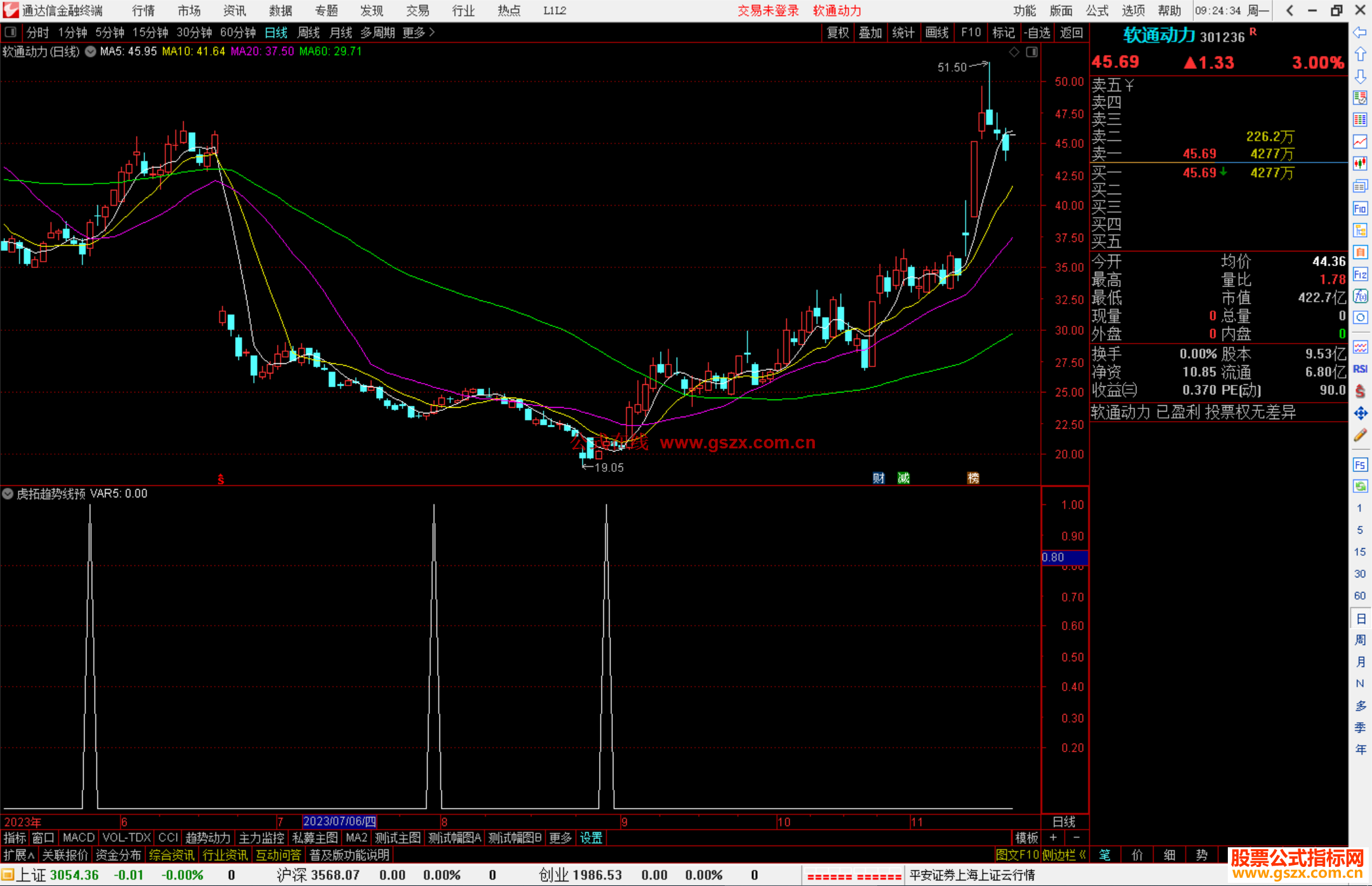Click the 2023/07/06 date marker on timeline
This screenshot has width=1372, height=886.
coord(339,821)
